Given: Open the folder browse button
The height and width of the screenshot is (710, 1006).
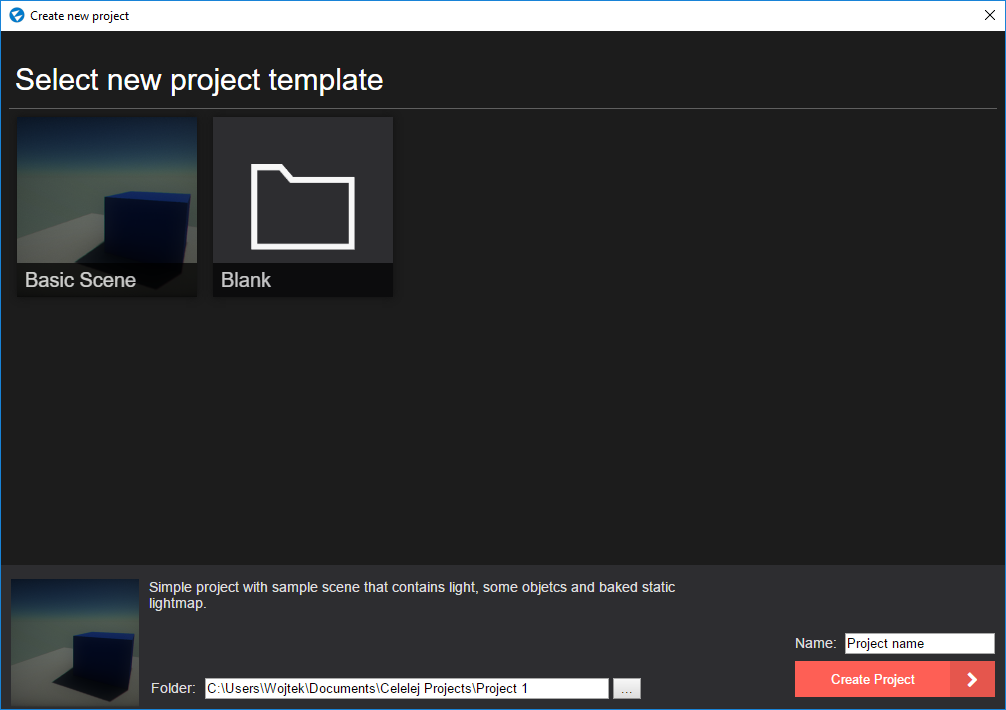Looking at the screenshot, I should (x=627, y=689).
